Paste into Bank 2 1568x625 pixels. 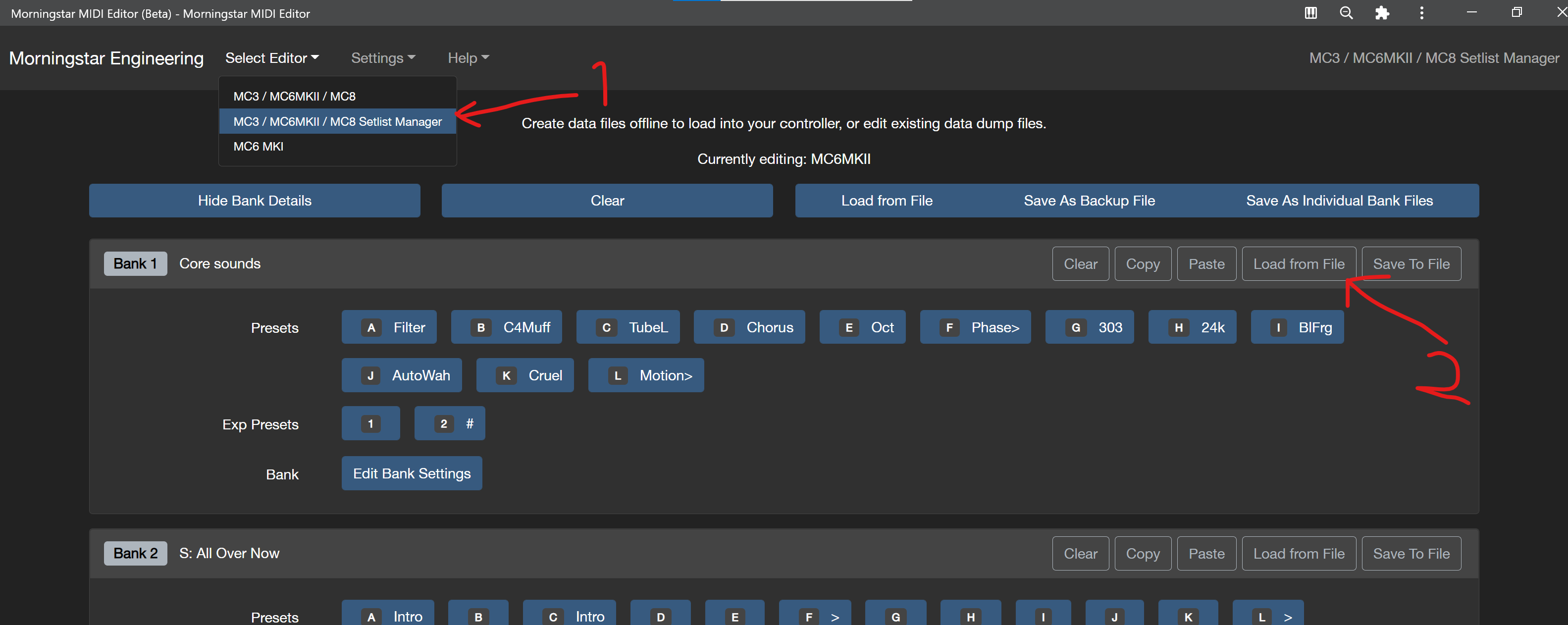[x=1206, y=553]
